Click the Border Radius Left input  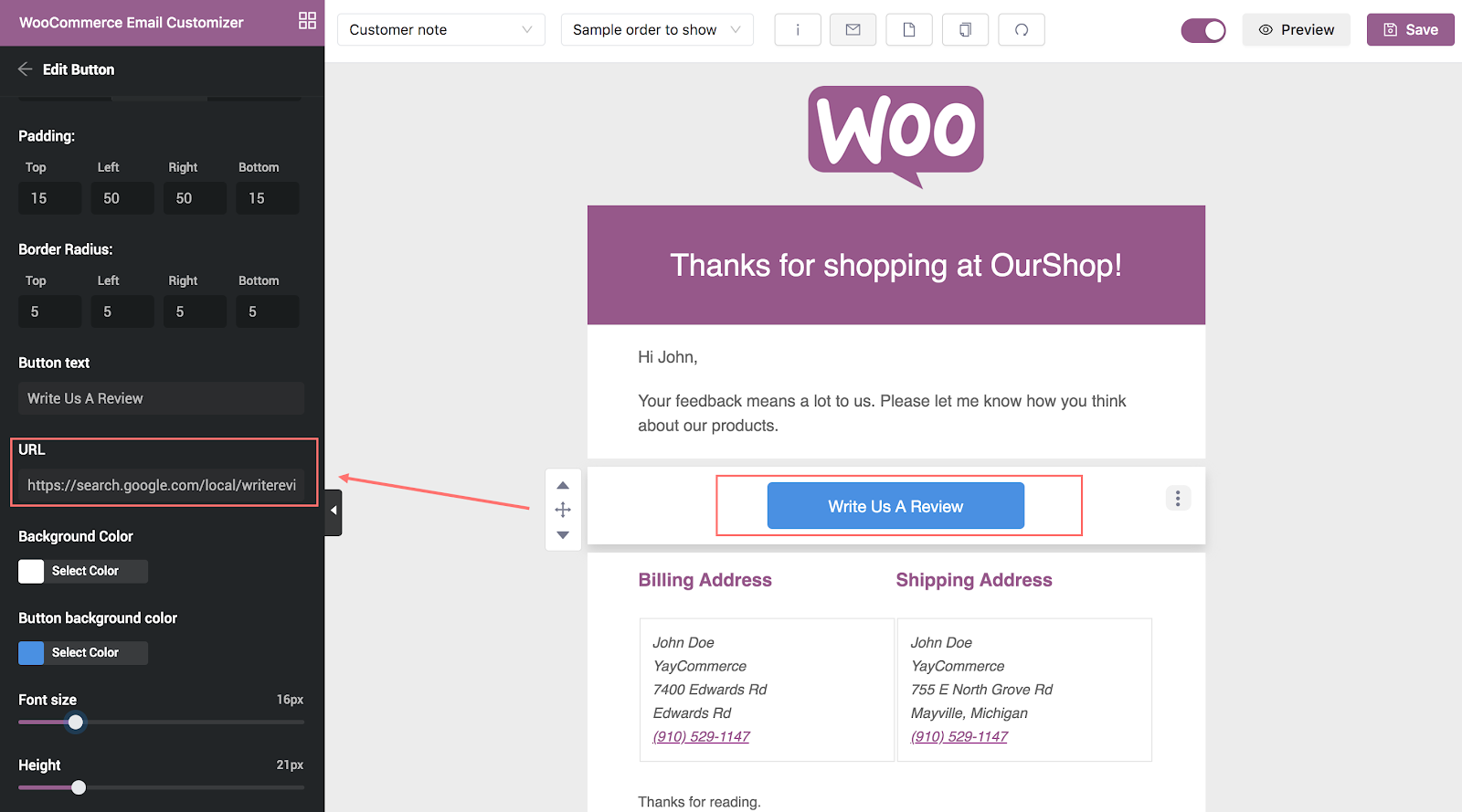pyautogui.click(x=122, y=311)
